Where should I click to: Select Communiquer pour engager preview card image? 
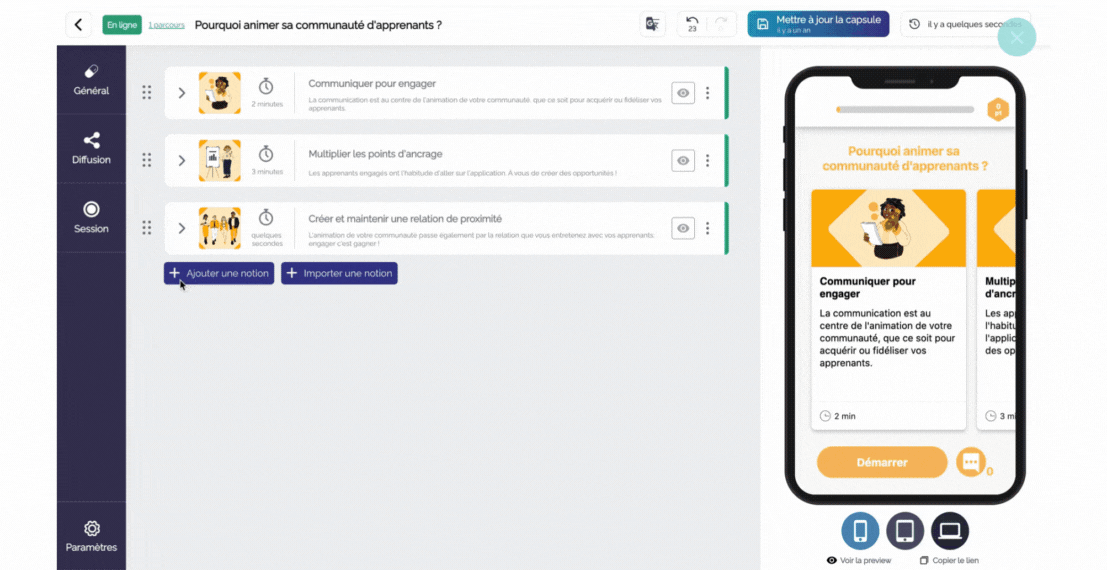point(888,228)
